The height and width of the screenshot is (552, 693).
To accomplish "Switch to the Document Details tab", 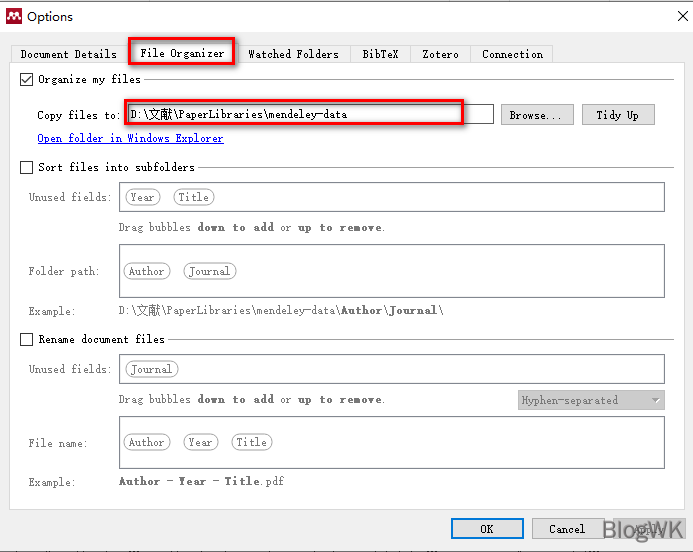I will [x=68, y=54].
